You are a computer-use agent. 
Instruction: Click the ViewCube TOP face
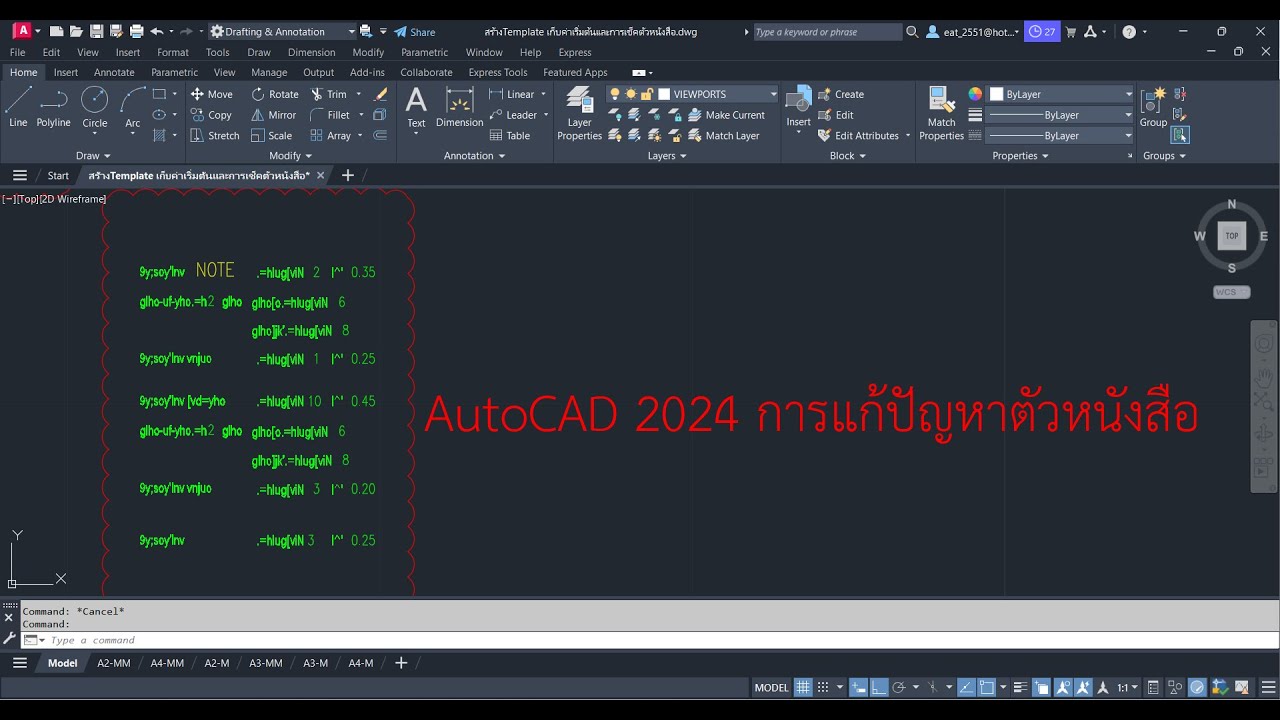[x=1232, y=236]
